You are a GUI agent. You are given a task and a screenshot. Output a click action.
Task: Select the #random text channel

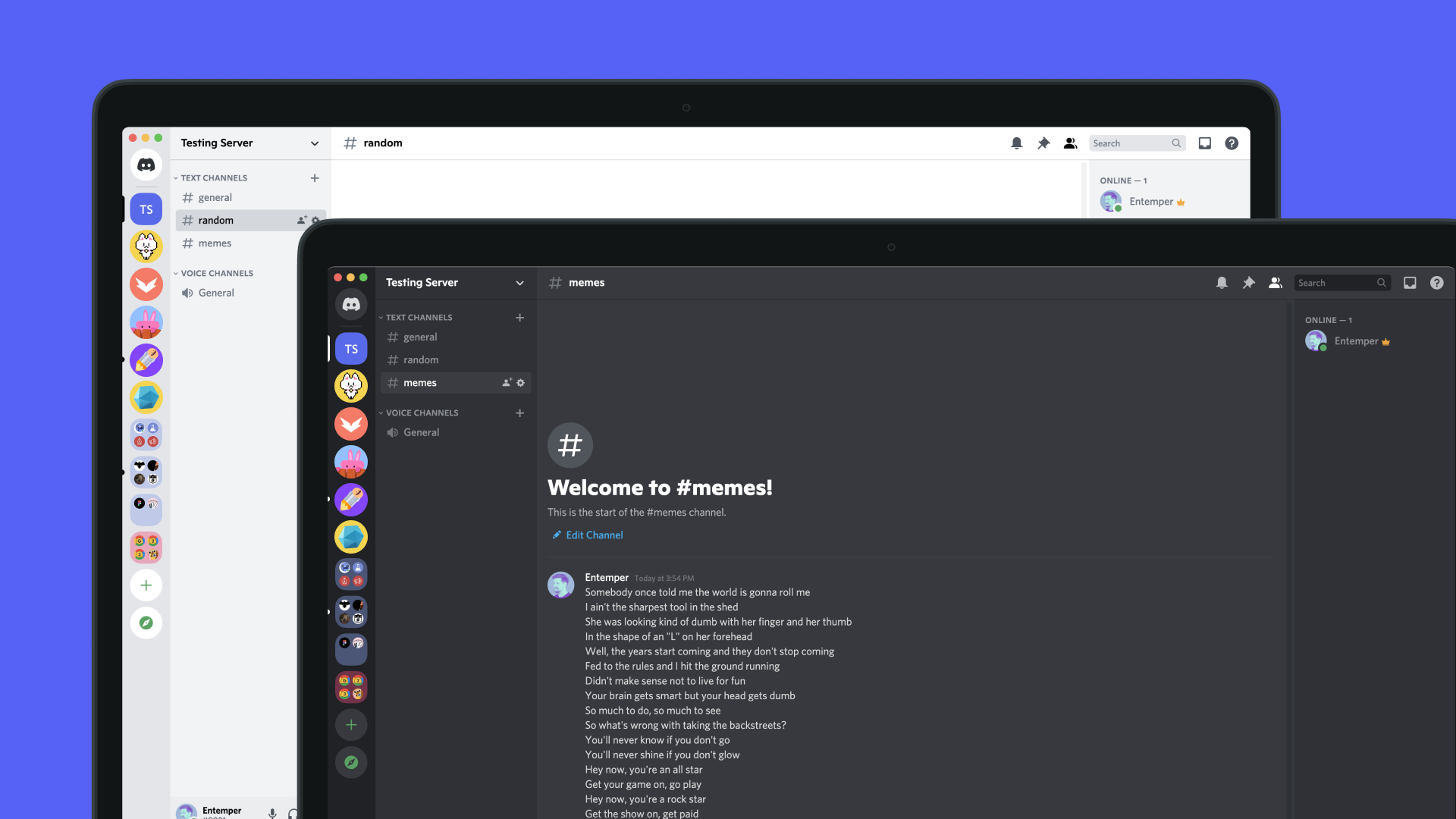coord(216,220)
